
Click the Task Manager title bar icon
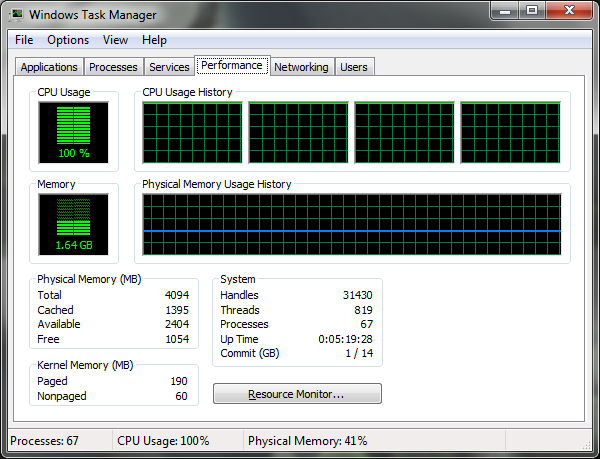coord(16,15)
